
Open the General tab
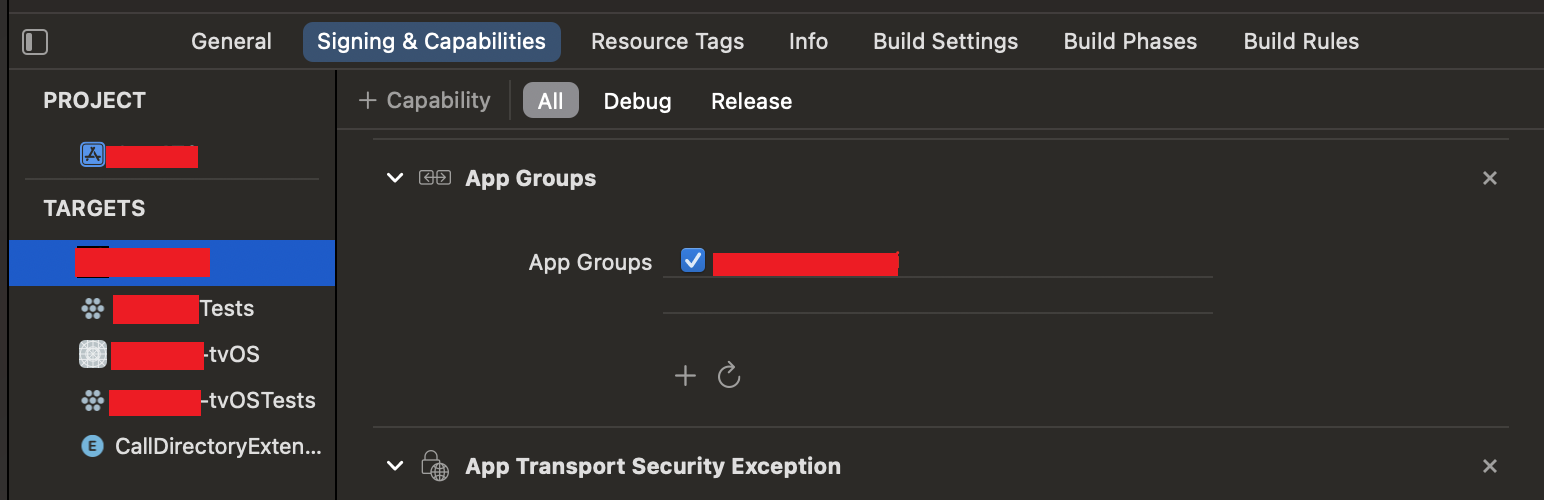tap(231, 42)
